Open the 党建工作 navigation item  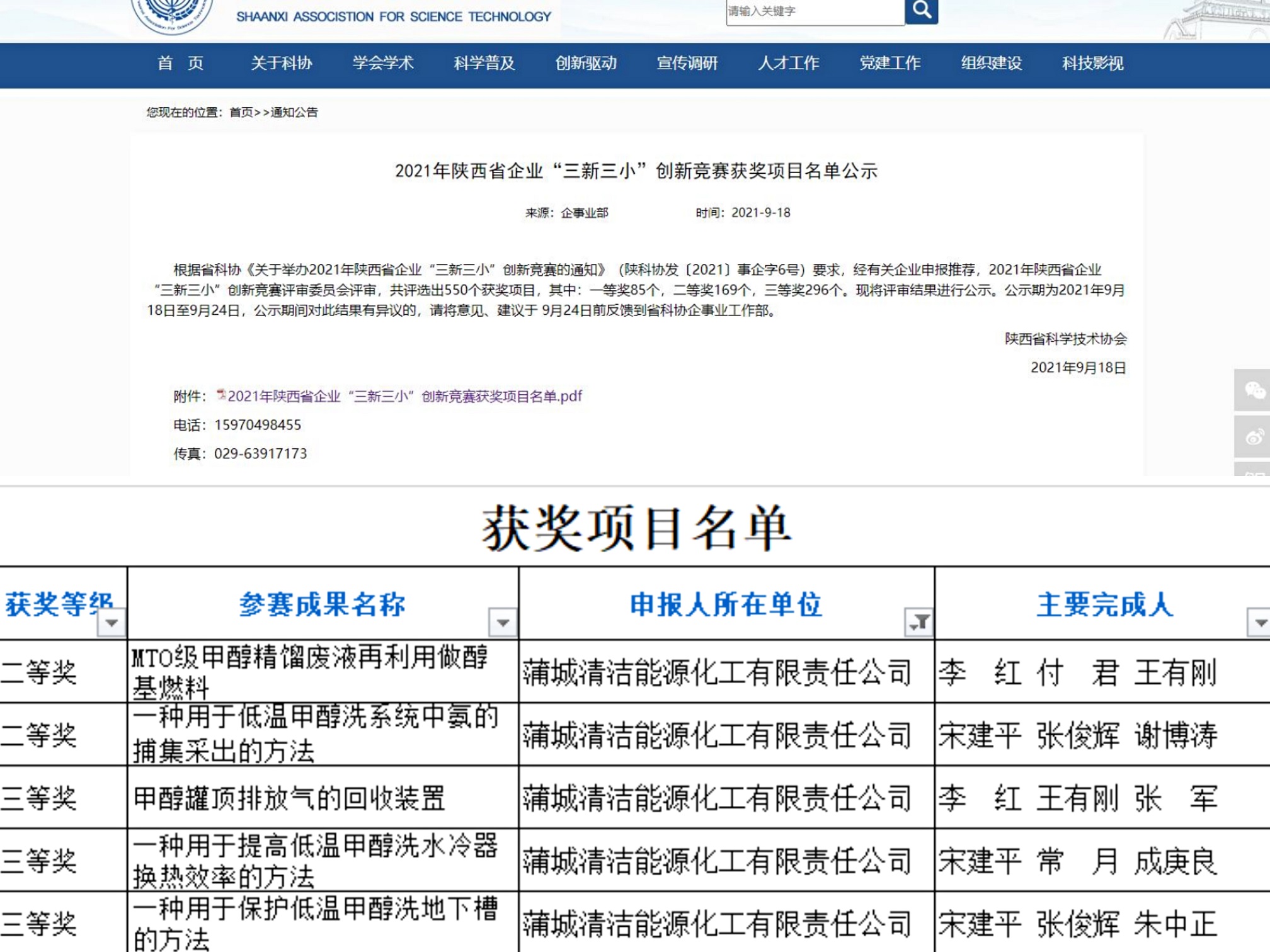[890, 63]
